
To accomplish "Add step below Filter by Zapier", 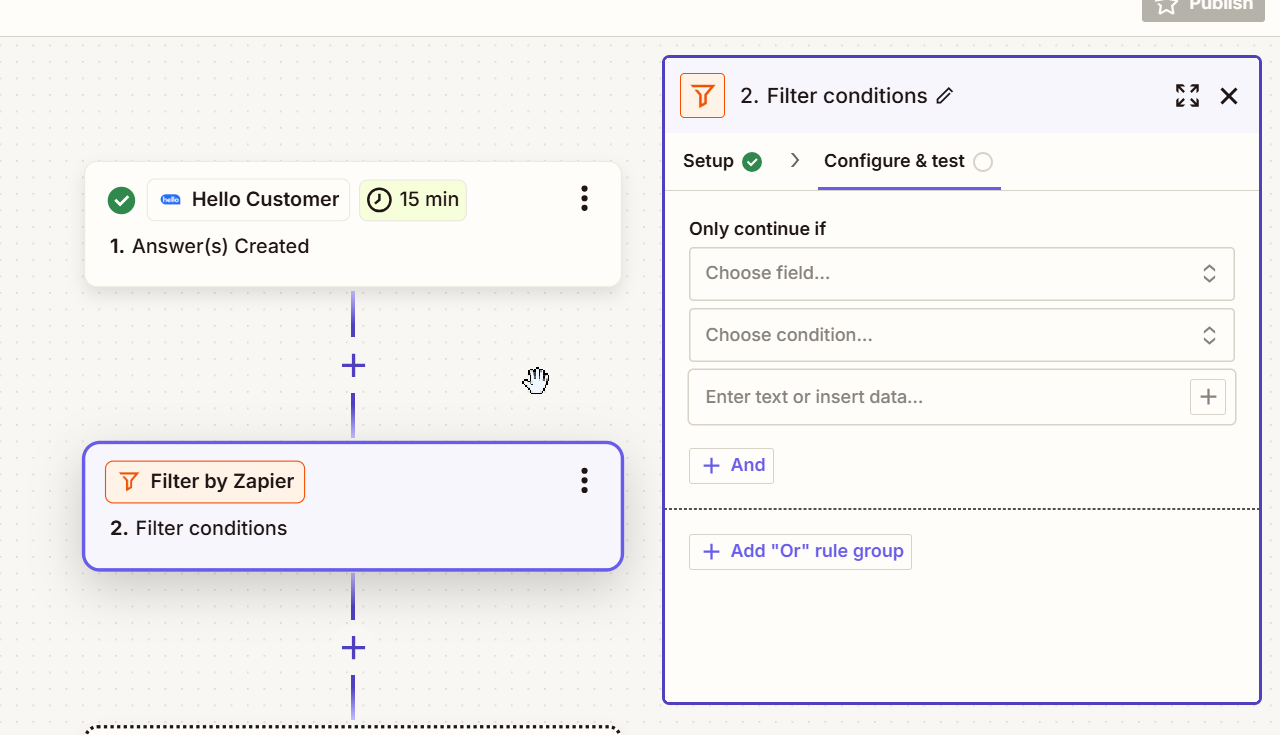I will [x=353, y=648].
